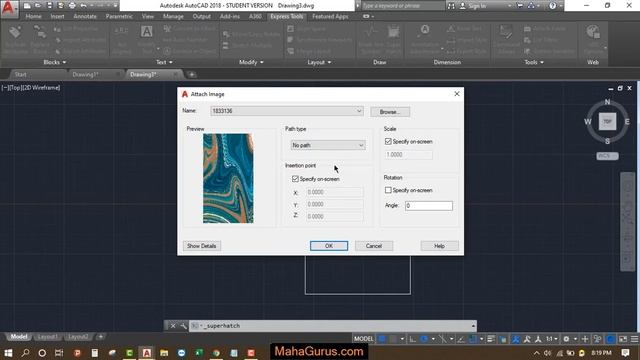This screenshot has width=640, height=360.
Task: Click the Cancel button in Attach Image
Action: 373,246
